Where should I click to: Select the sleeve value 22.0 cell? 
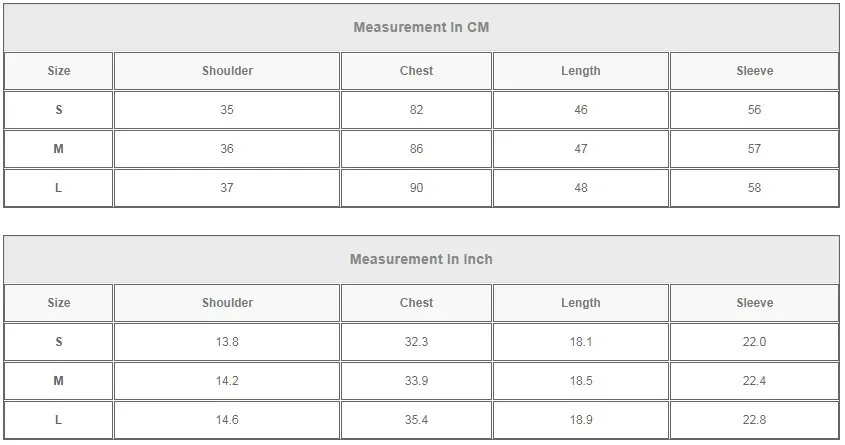click(754, 342)
